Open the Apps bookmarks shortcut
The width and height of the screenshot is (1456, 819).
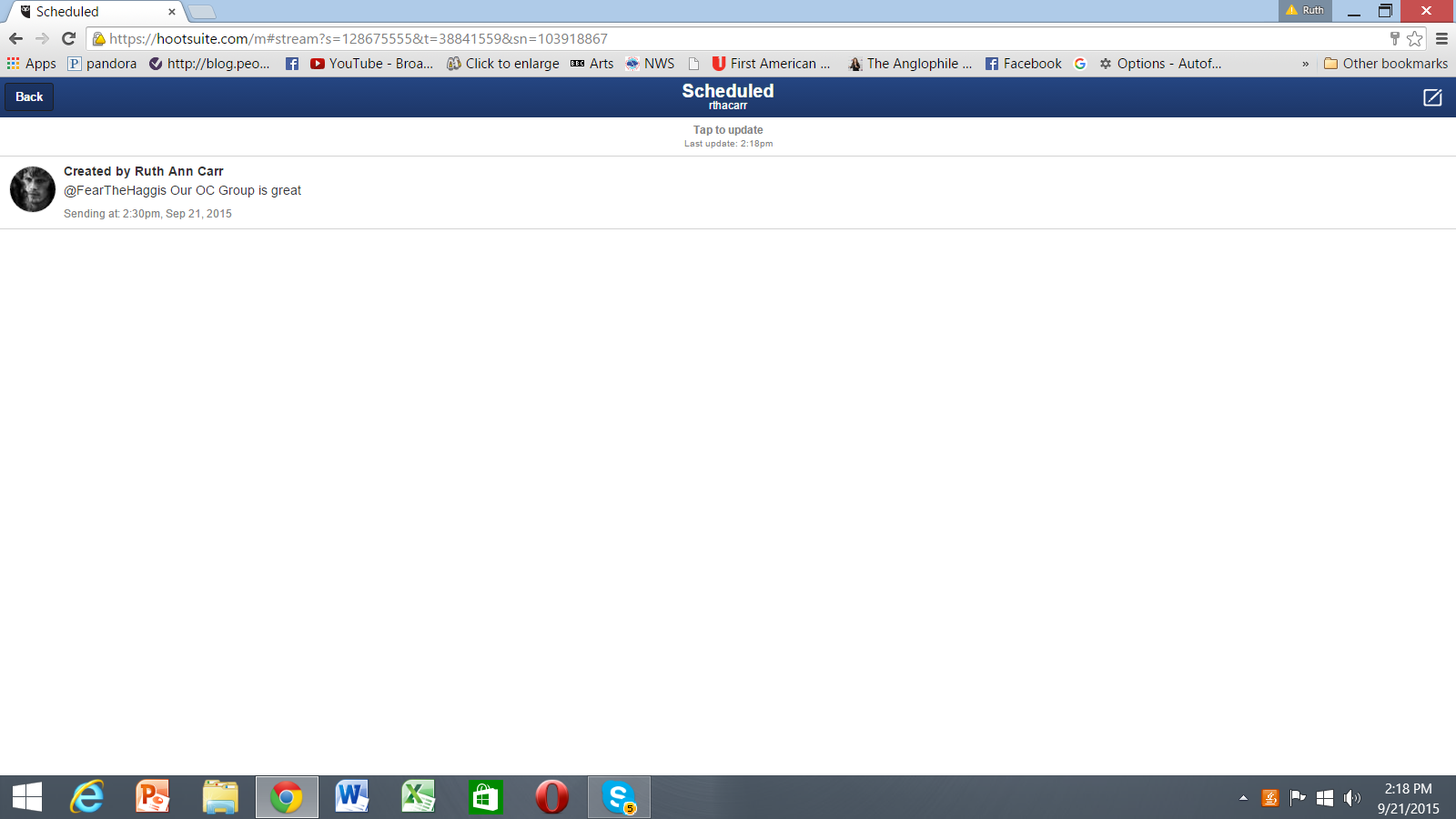pos(32,64)
